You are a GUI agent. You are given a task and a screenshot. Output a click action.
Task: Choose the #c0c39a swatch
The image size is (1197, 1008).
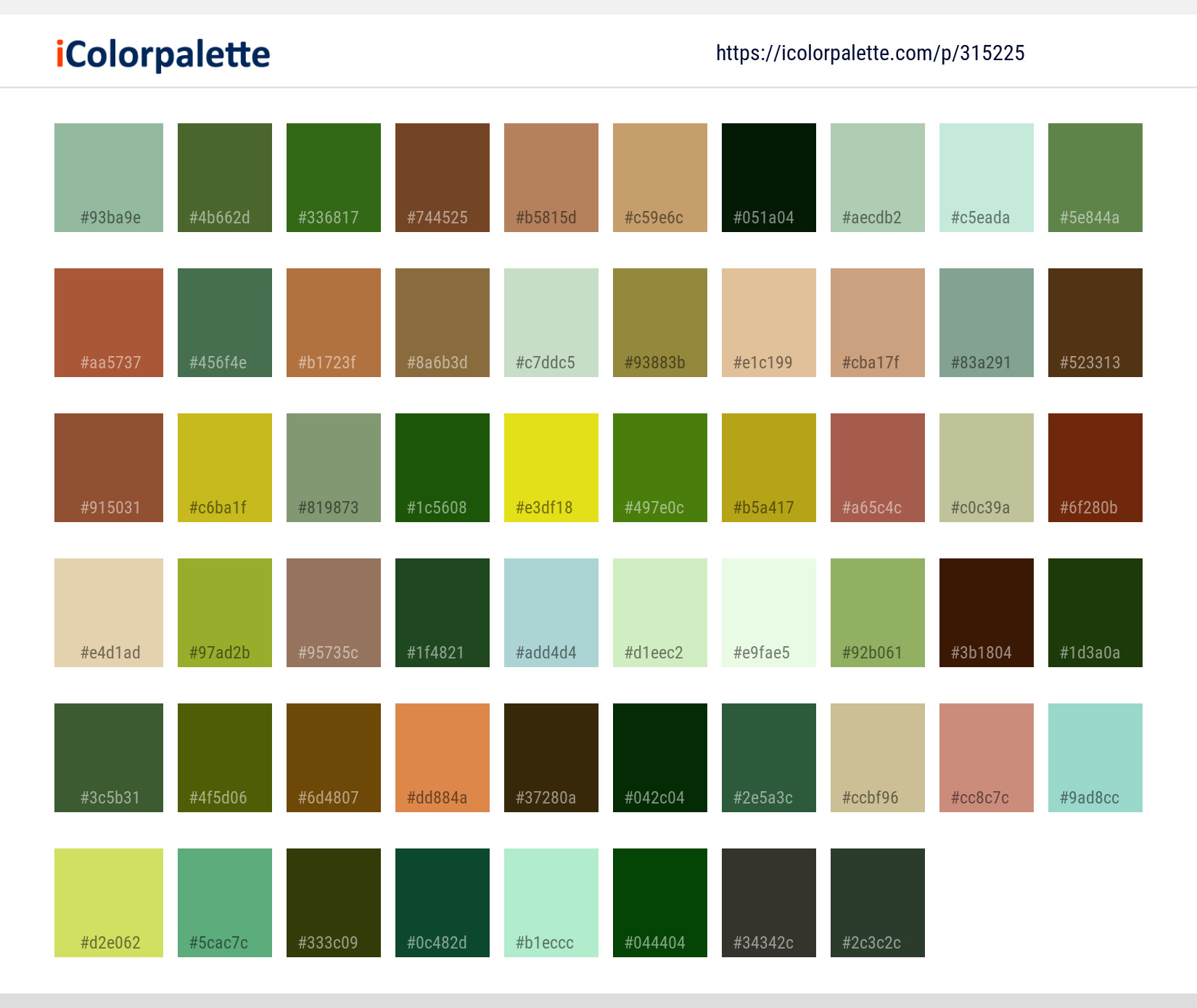click(x=987, y=468)
